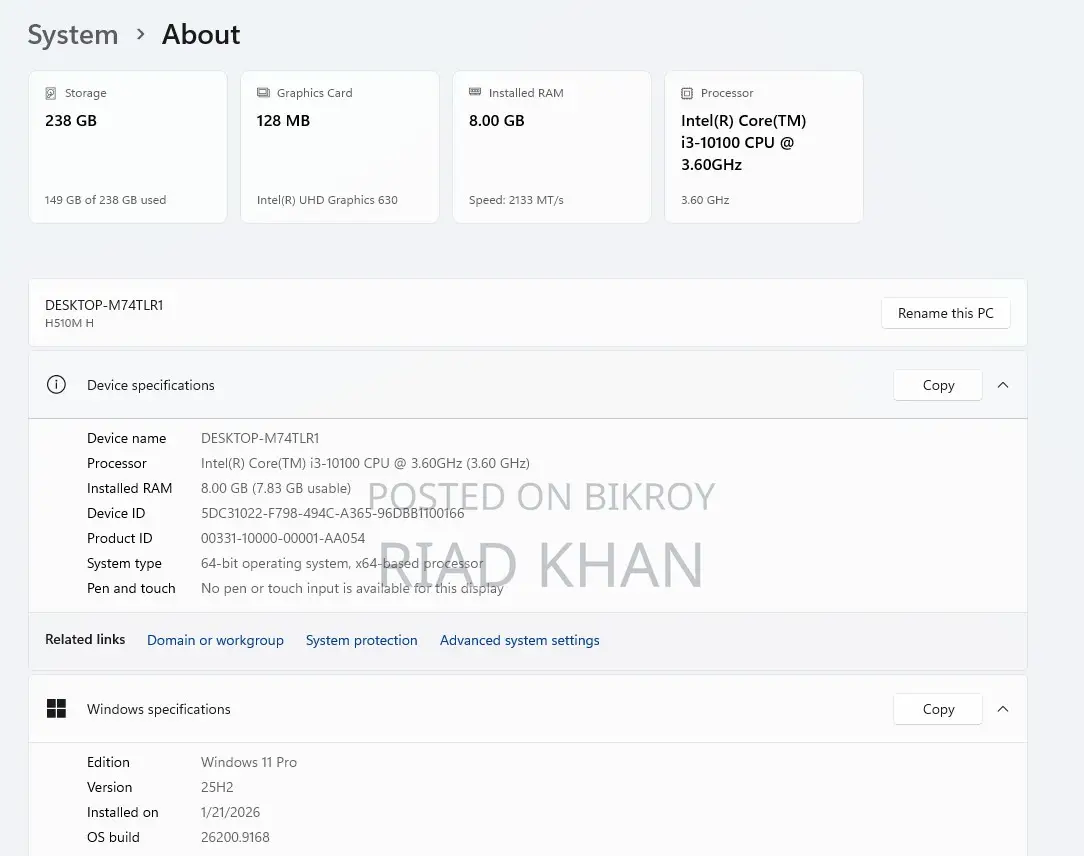Collapse the Device specifications section
The width and height of the screenshot is (1084, 856).
pyautogui.click(x=1002, y=385)
